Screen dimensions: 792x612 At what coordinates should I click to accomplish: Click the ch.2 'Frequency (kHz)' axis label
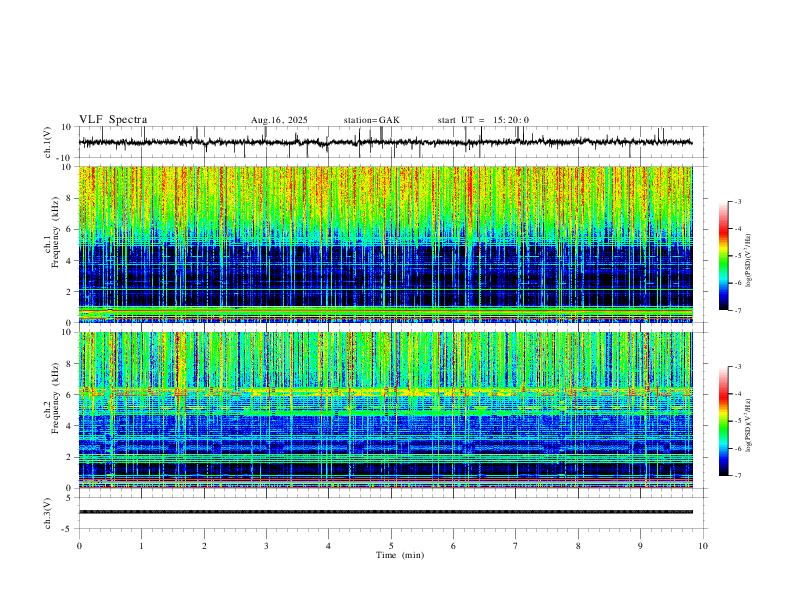[x=55, y=396]
